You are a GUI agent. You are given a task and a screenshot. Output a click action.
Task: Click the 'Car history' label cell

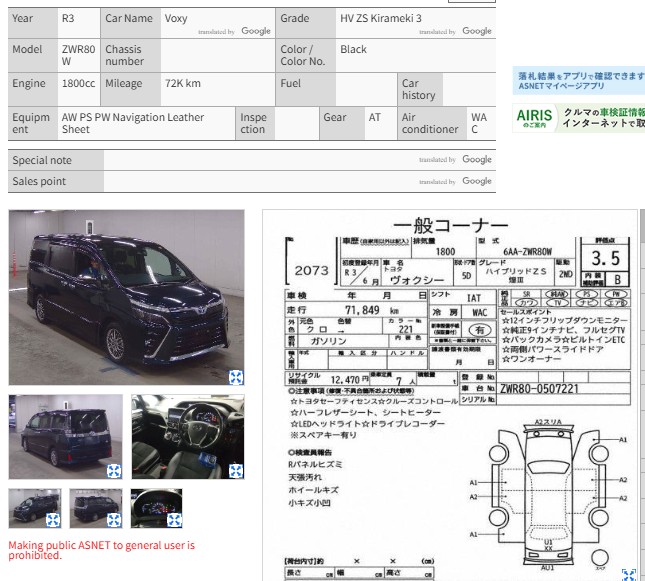pyautogui.click(x=420, y=89)
